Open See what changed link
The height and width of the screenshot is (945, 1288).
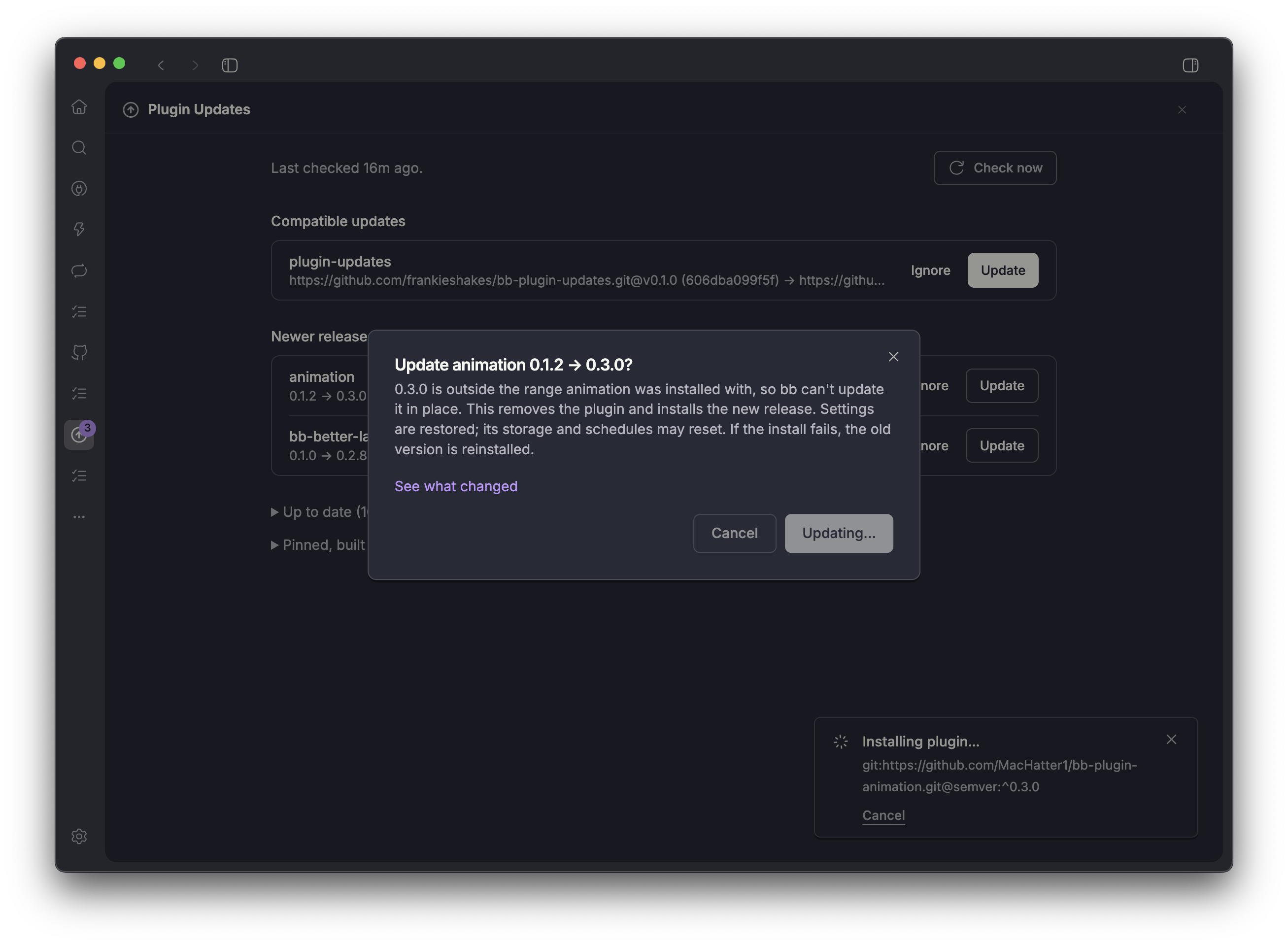click(456, 486)
